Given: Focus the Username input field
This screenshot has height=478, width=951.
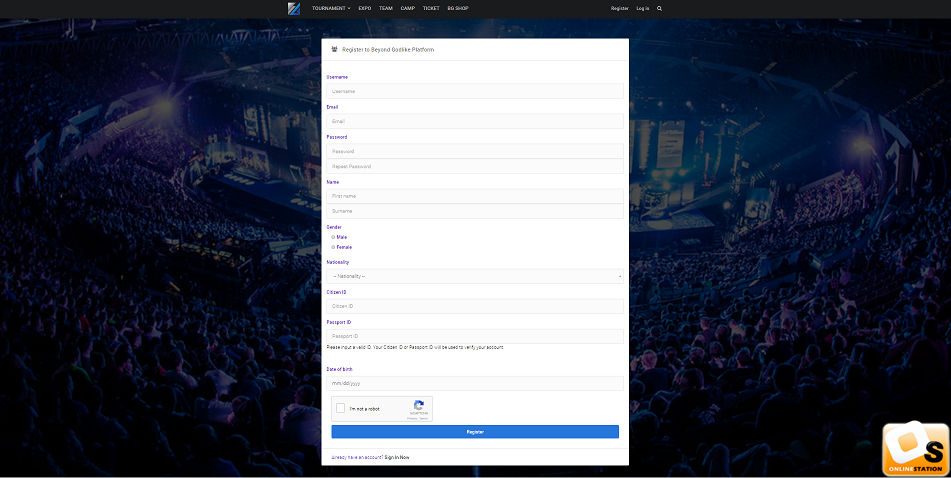Looking at the screenshot, I should click(475, 91).
